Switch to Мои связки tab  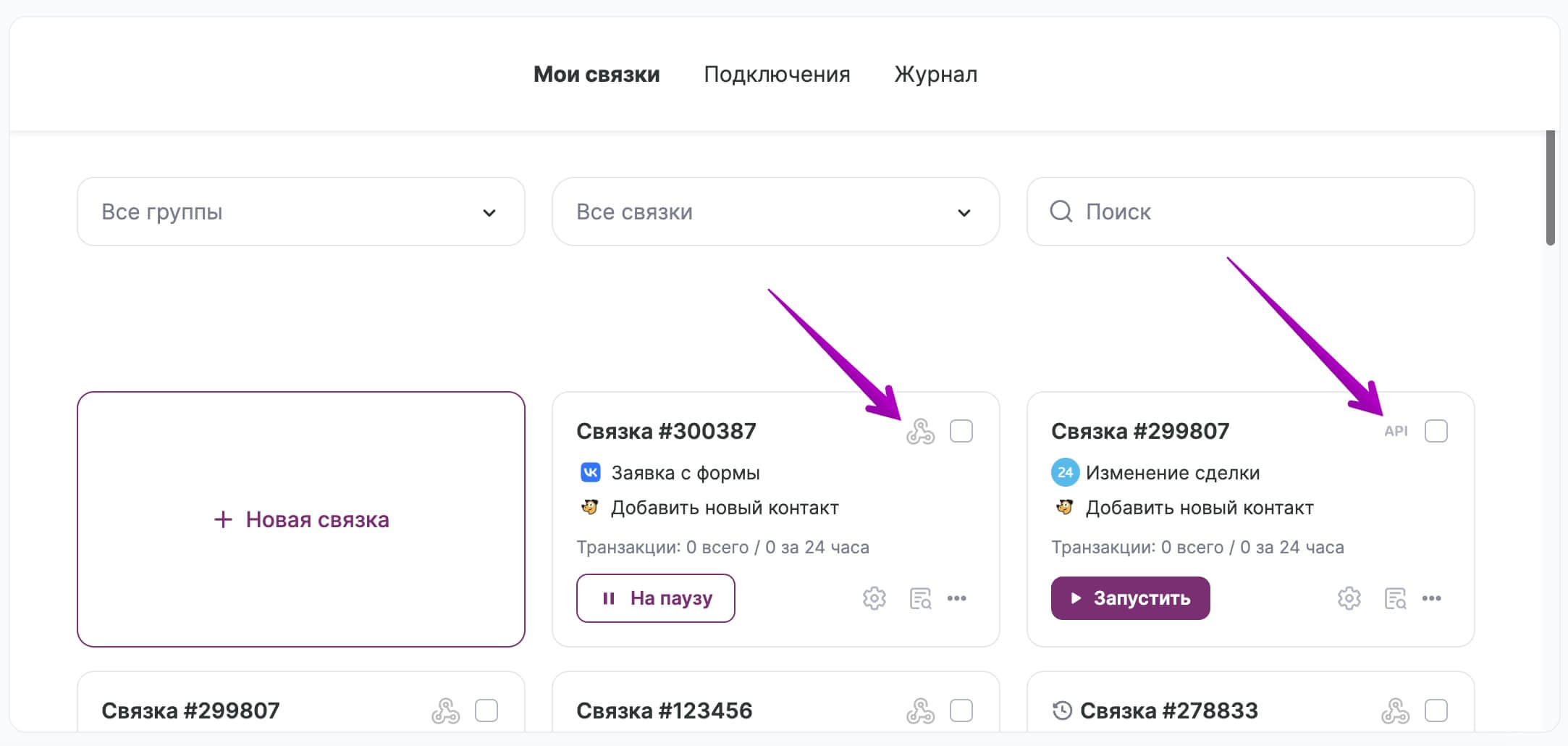pos(597,74)
